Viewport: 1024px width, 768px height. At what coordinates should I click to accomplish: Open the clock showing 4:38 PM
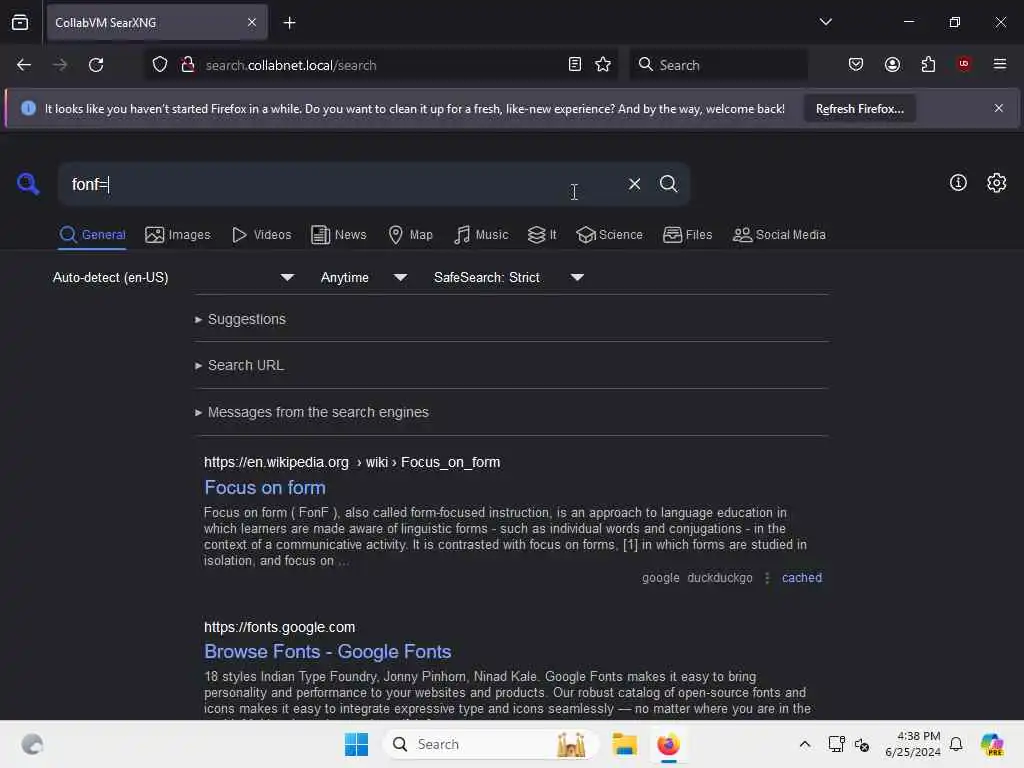tap(912, 744)
